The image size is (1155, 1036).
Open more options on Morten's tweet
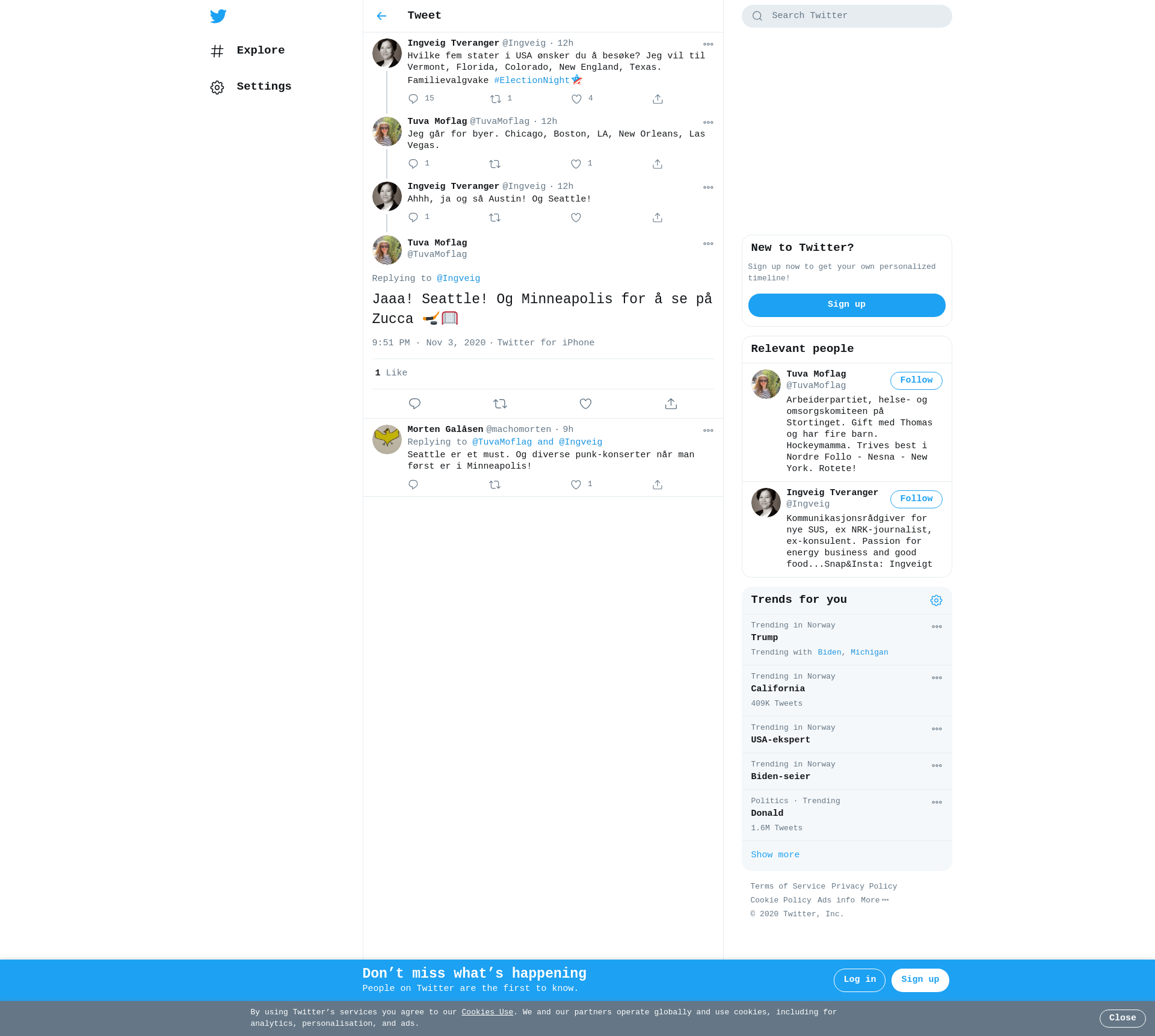[x=708, y=430]
